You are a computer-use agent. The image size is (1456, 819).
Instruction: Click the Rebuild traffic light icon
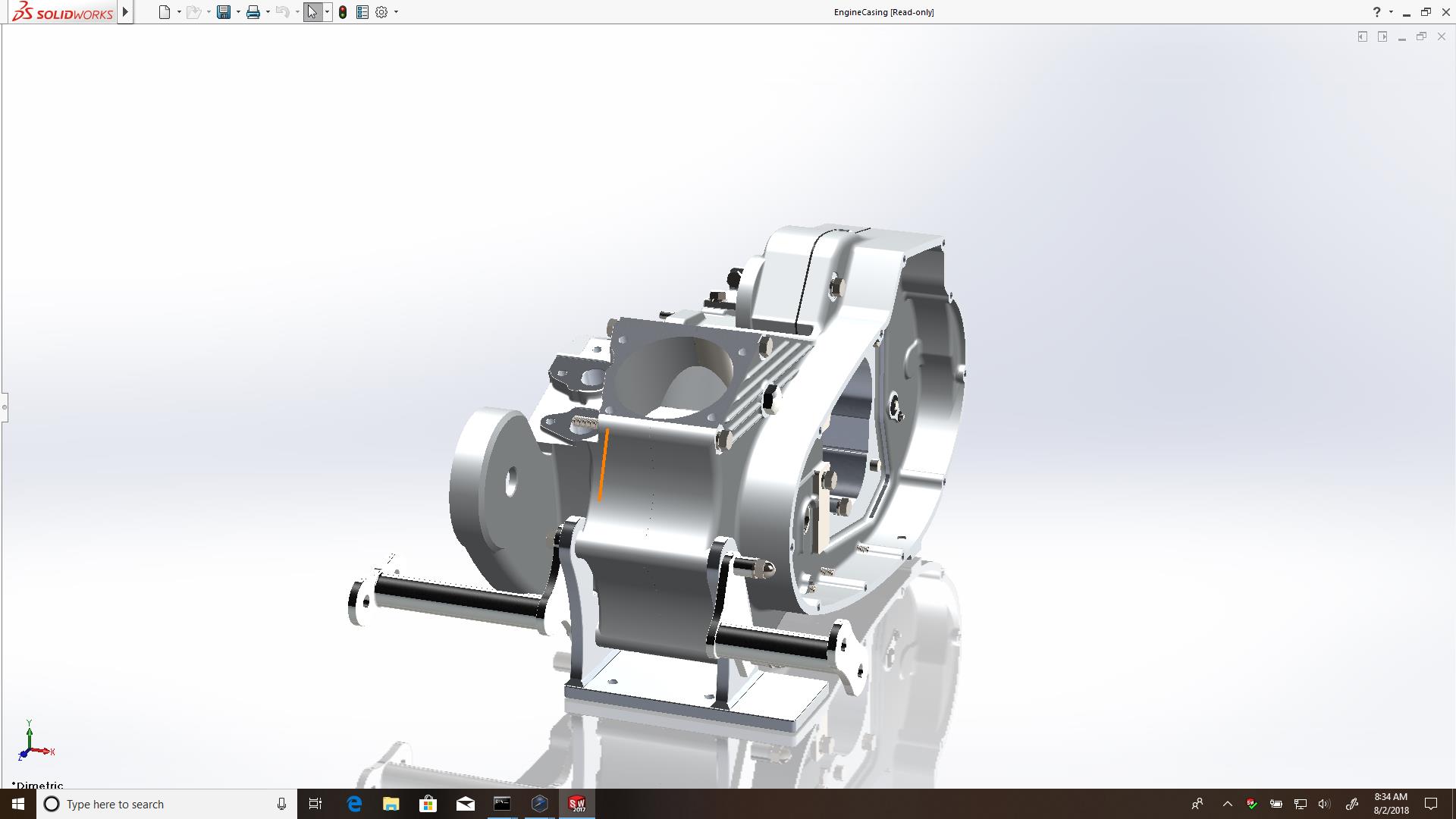tap(343, 12)
